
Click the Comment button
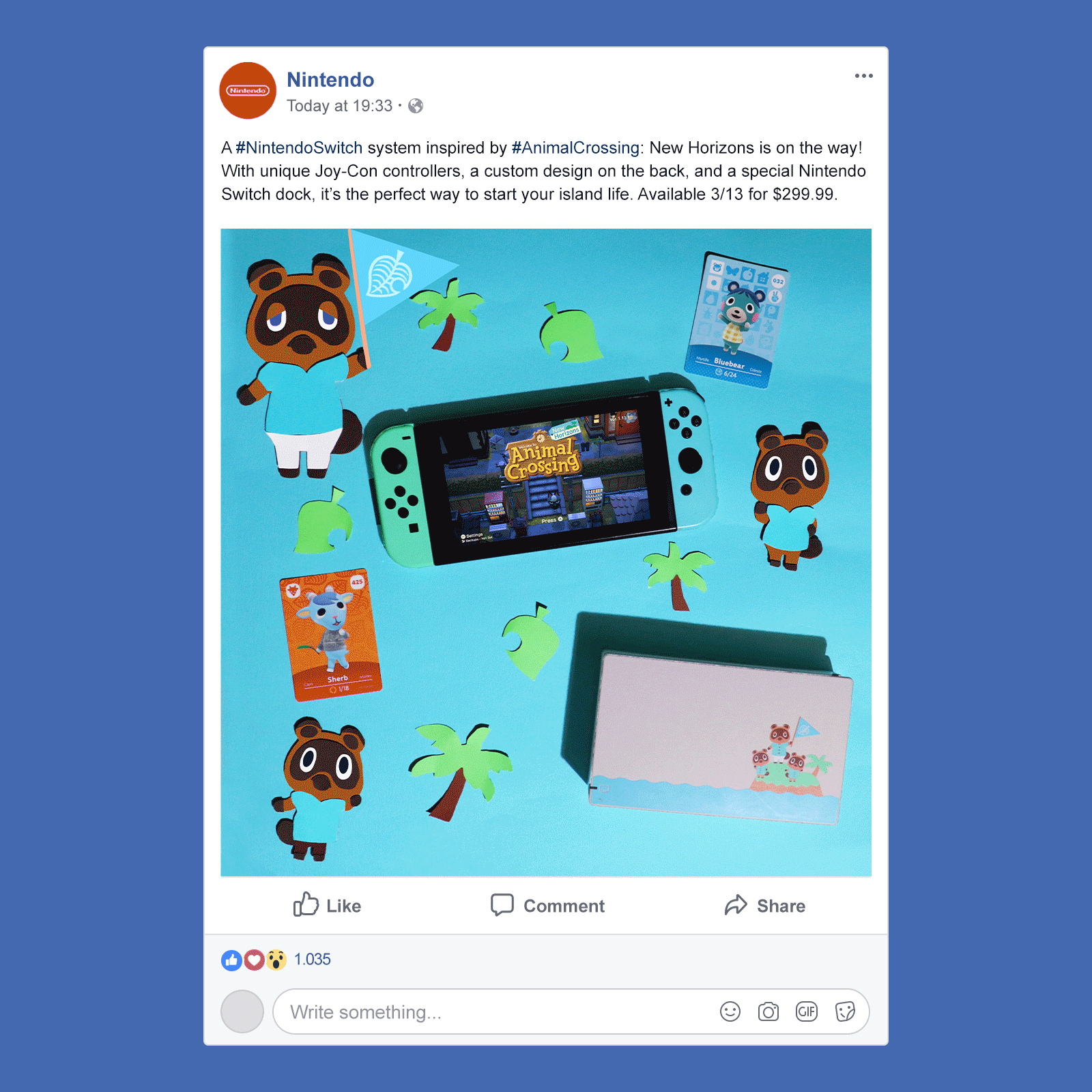(547, 906)
